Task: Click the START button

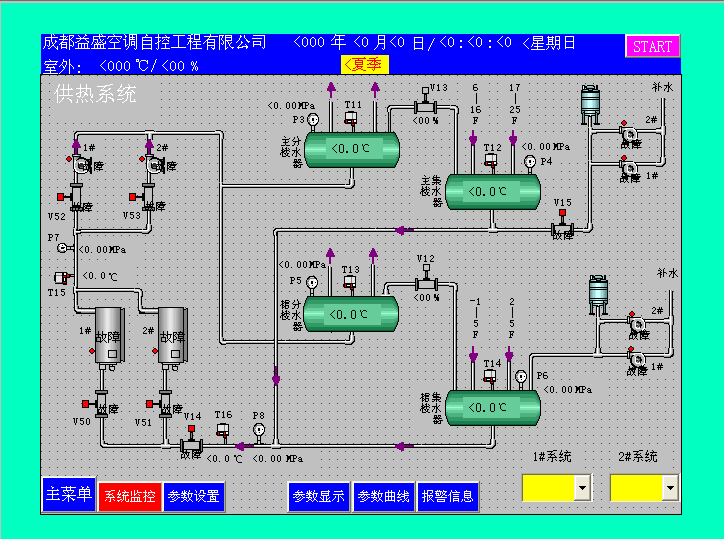Action: (652, 46)
